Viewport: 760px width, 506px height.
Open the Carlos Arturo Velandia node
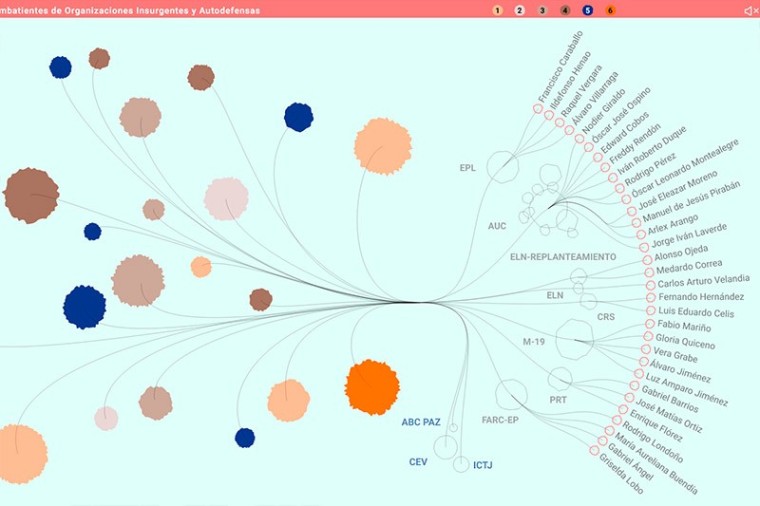pos(651,285)
